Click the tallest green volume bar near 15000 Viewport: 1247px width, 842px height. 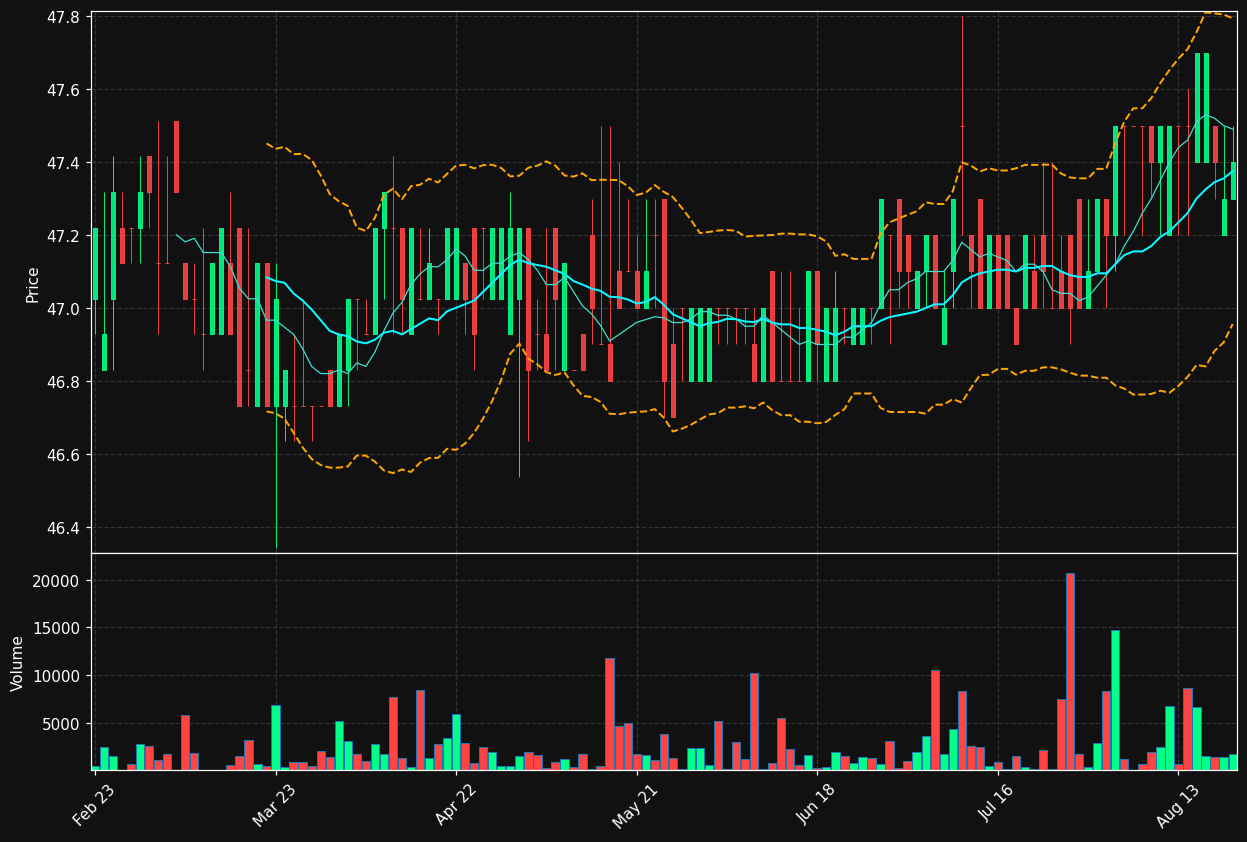[x=1115, y=700]
